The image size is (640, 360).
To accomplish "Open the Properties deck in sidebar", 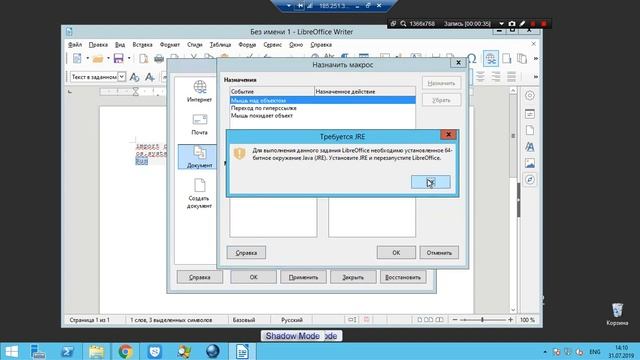I will [530, 114].
